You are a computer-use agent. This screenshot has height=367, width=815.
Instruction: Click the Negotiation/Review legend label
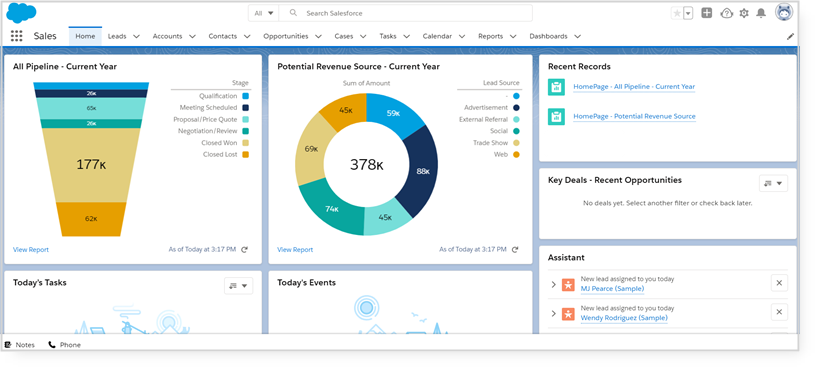click(207, 131)
